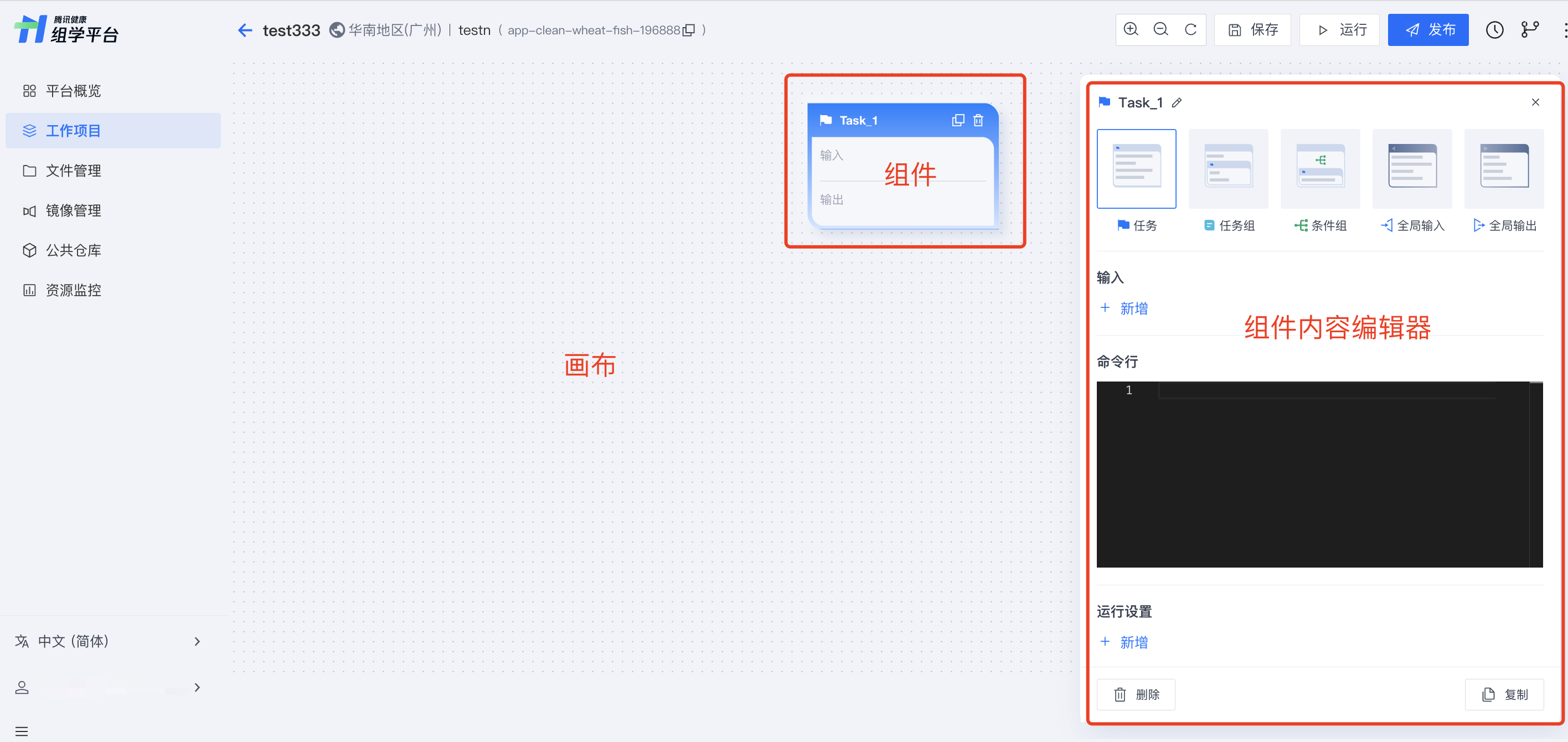Open the version history clock icon
The width and height of the screenshot is (1568, 742).
[x=1494, y=30]
